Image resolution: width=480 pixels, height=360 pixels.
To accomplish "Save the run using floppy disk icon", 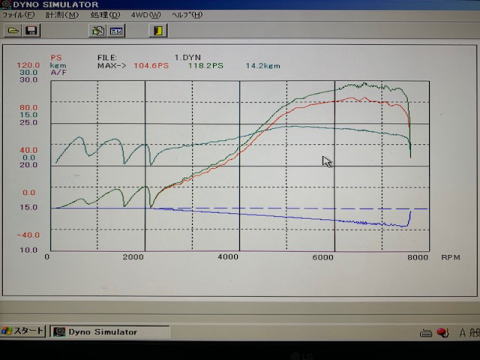I will [x=31, y=31].
